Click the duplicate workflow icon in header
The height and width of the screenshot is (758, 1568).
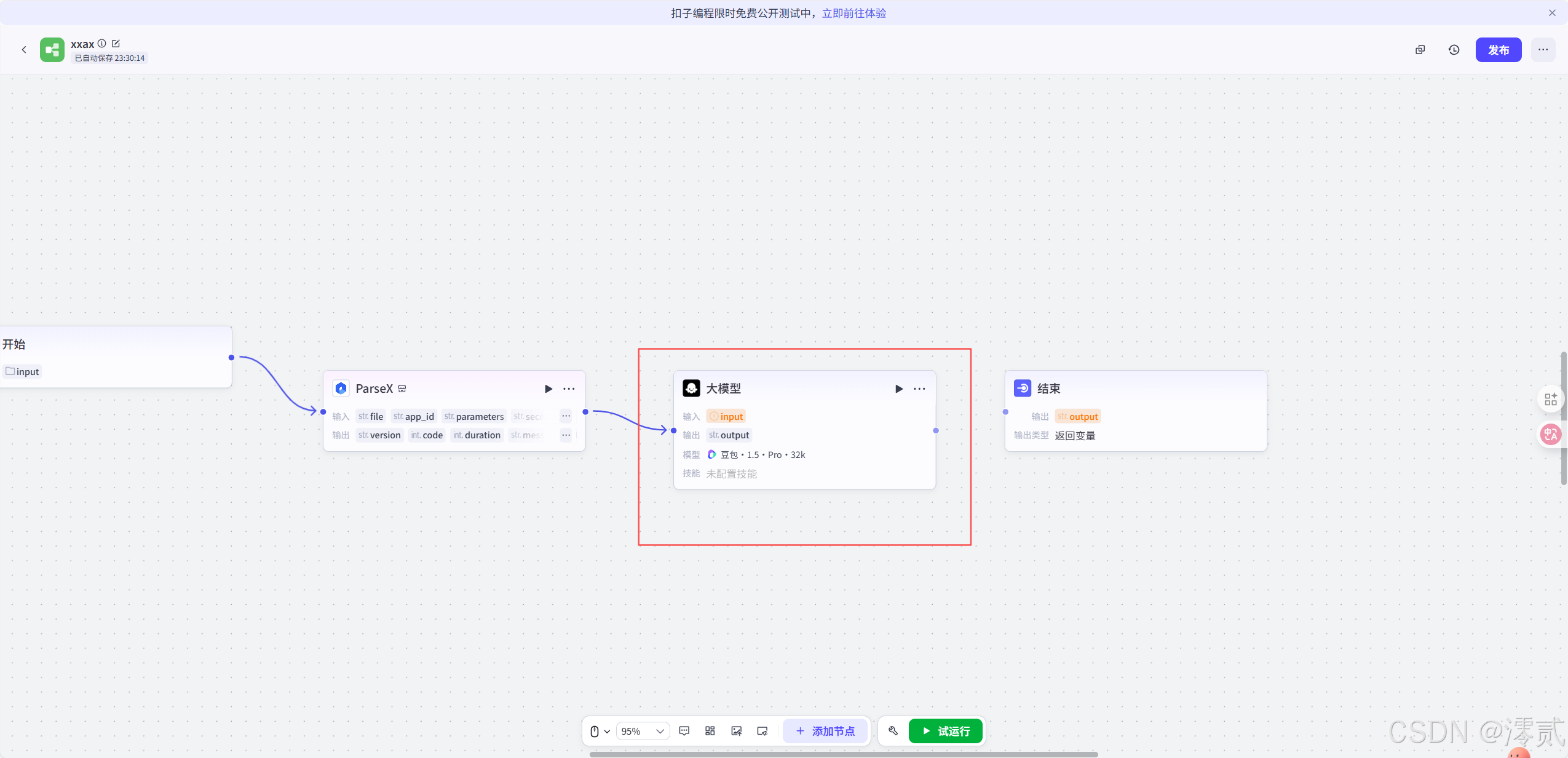coord(1420,50)
